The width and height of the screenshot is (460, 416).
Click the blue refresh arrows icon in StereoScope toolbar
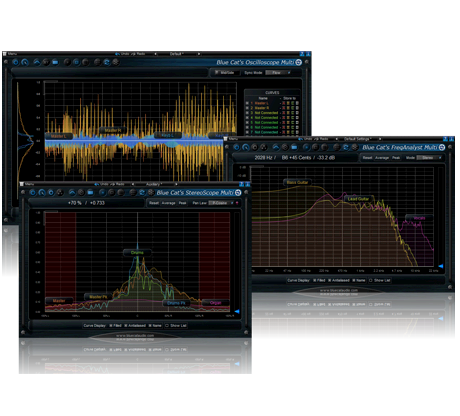coord(142,192)
